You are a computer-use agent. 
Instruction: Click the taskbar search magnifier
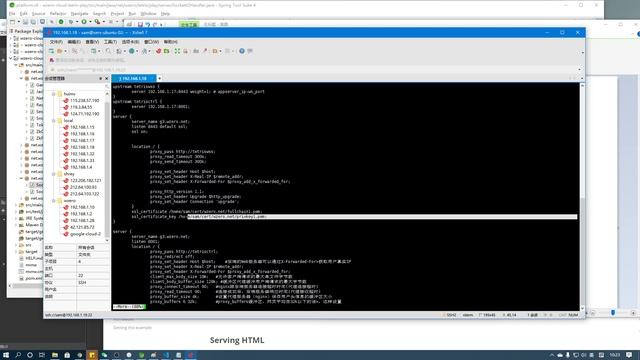[x=18, y=355]
